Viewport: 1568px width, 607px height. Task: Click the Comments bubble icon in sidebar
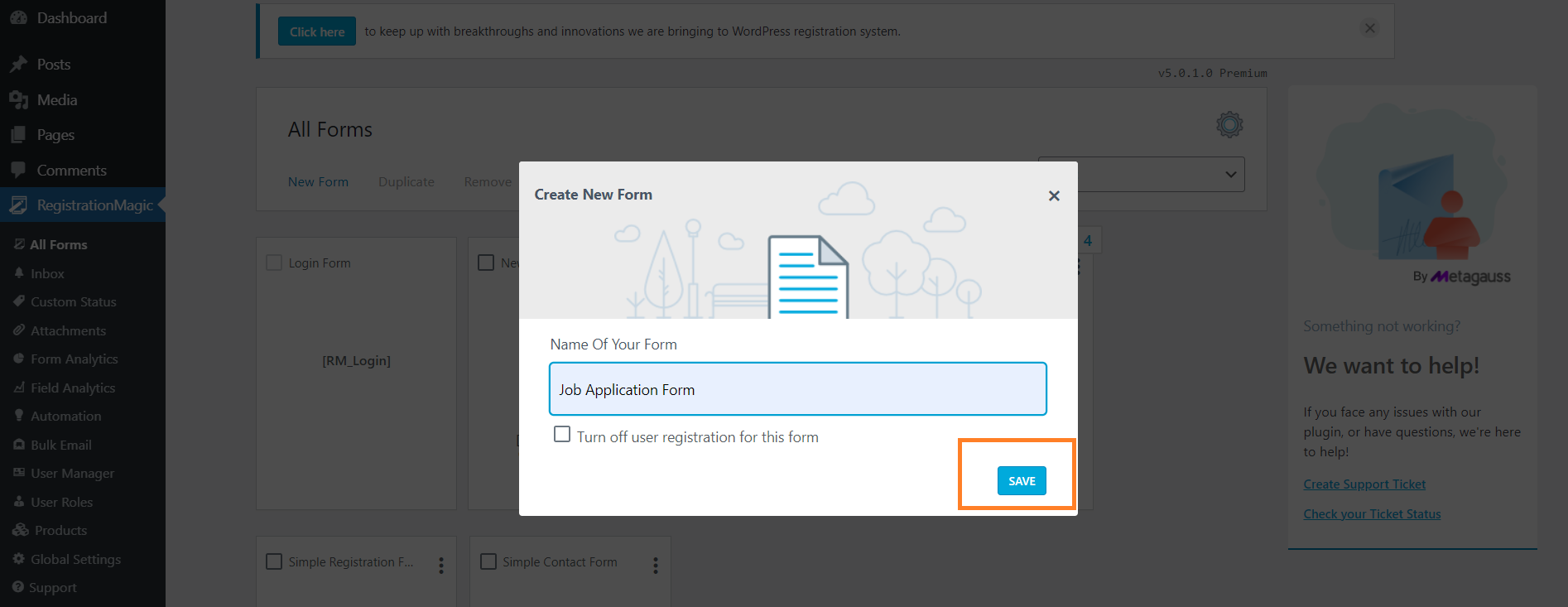pos(18,170)
